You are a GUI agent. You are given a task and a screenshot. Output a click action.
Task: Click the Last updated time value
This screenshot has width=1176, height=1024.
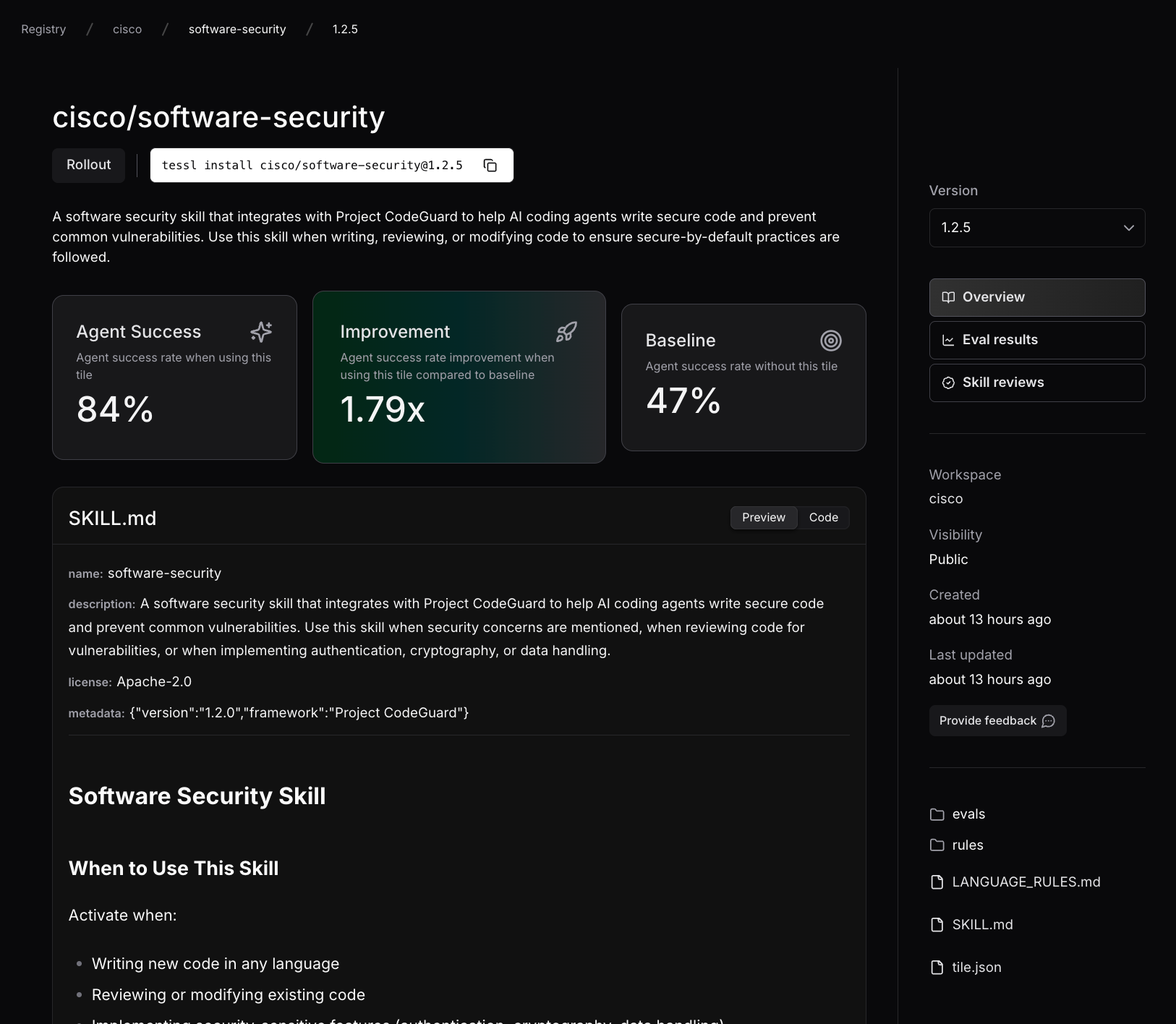click(x=990, y=680)
